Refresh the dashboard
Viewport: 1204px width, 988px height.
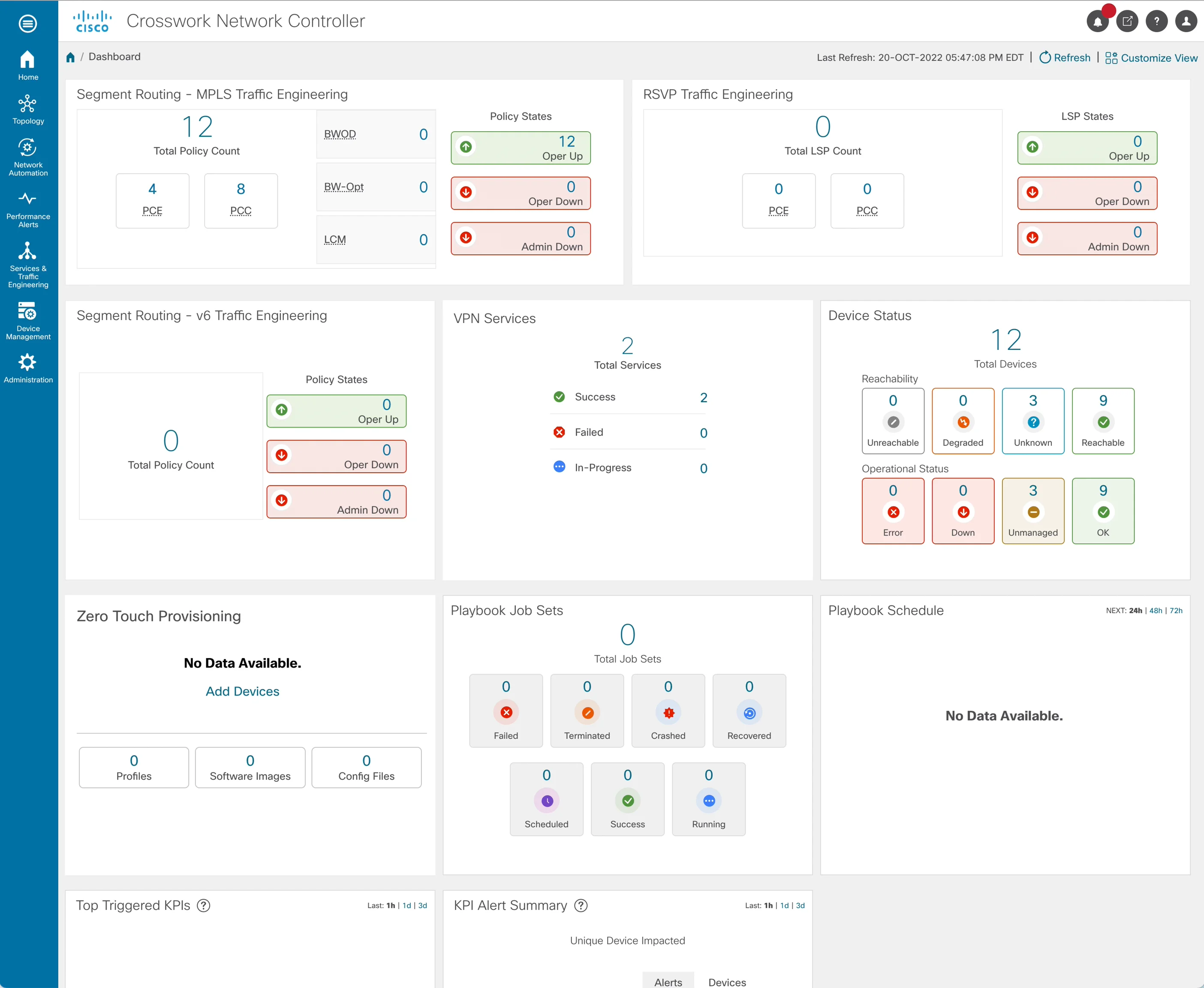pos(1065,57)
